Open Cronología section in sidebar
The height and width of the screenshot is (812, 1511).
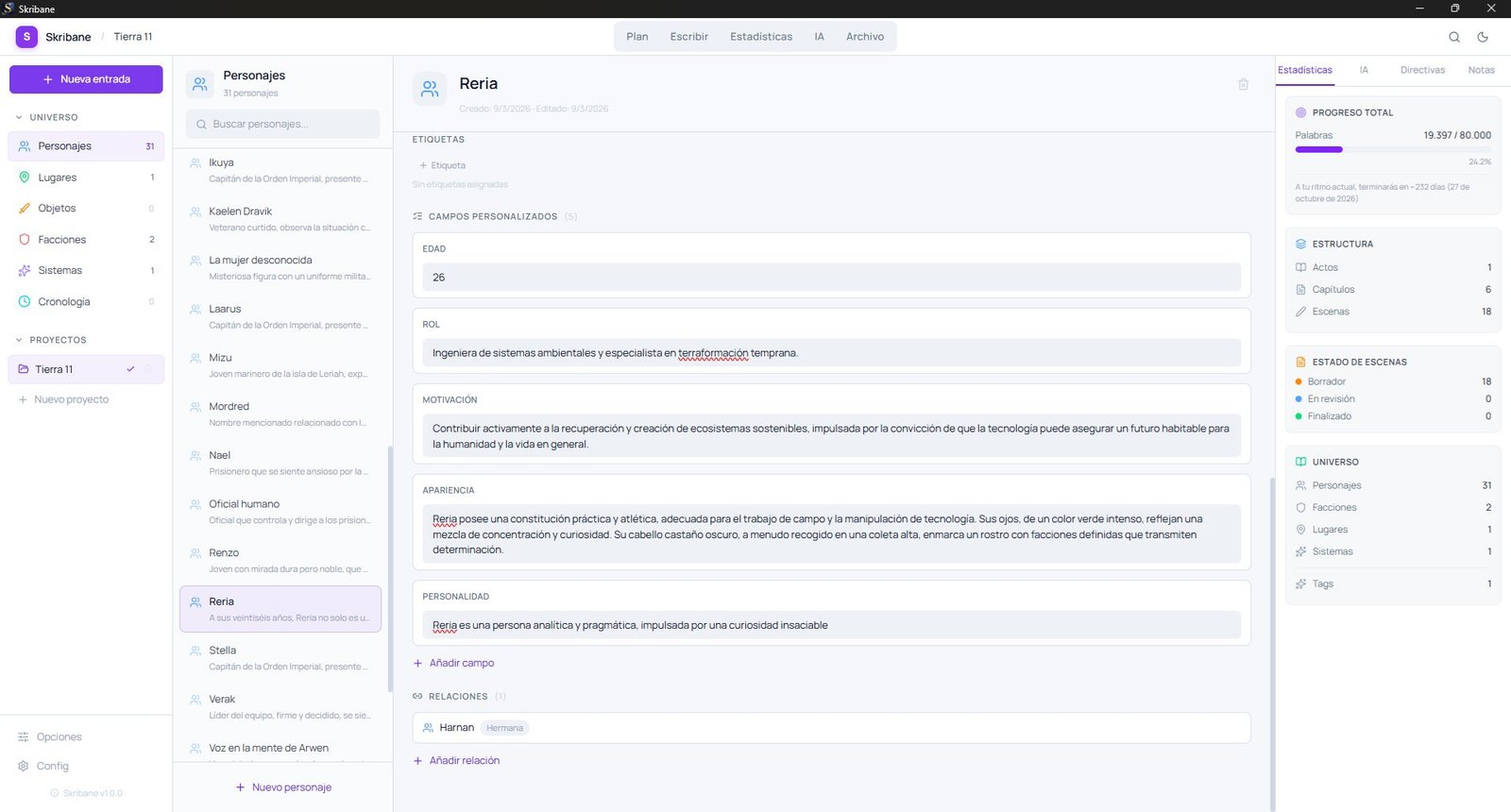point(63,302)
